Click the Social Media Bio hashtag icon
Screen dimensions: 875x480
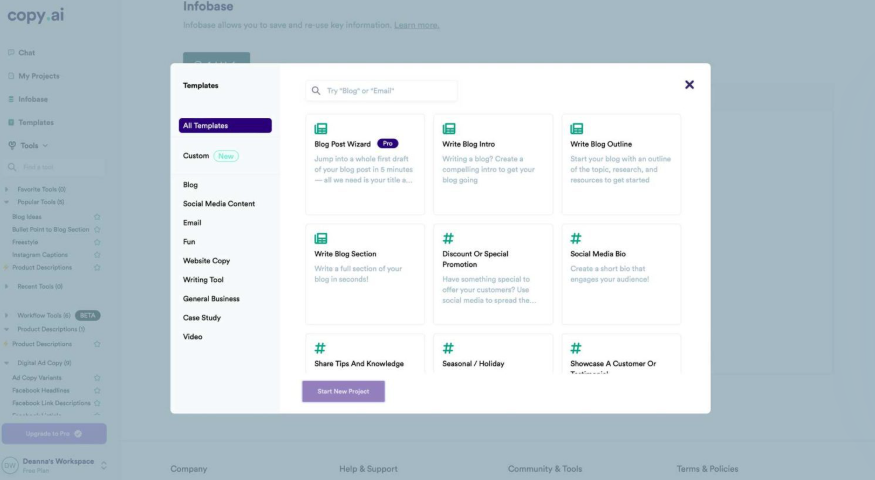click(x=577, y=239)
